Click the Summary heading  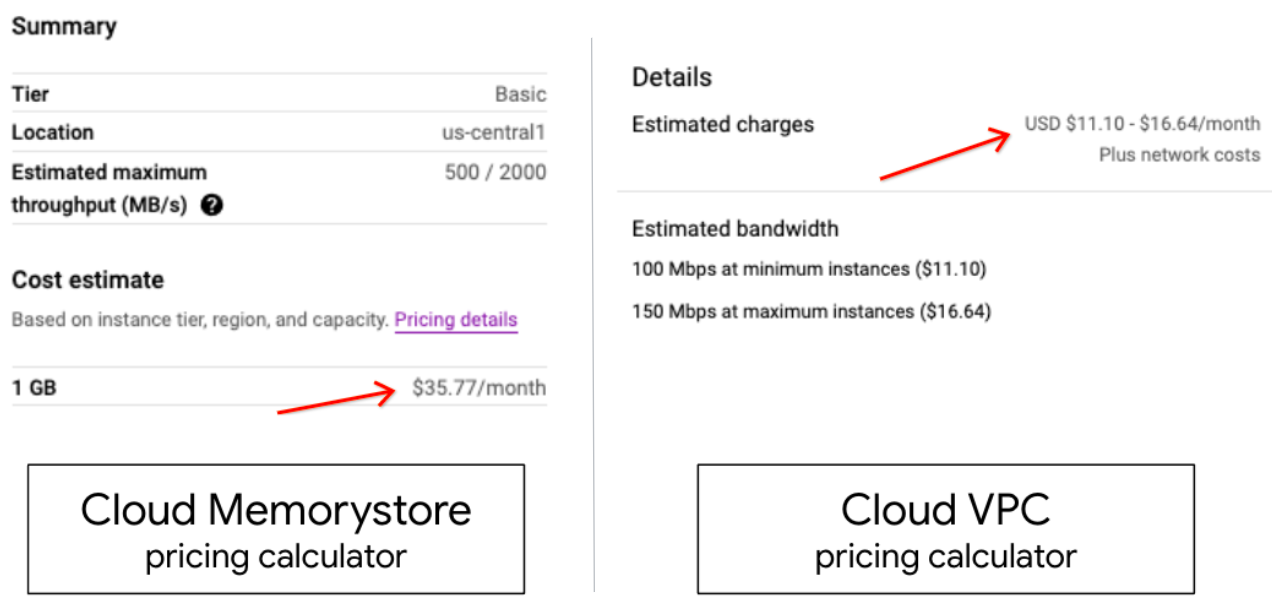click(x=64, y=27)
